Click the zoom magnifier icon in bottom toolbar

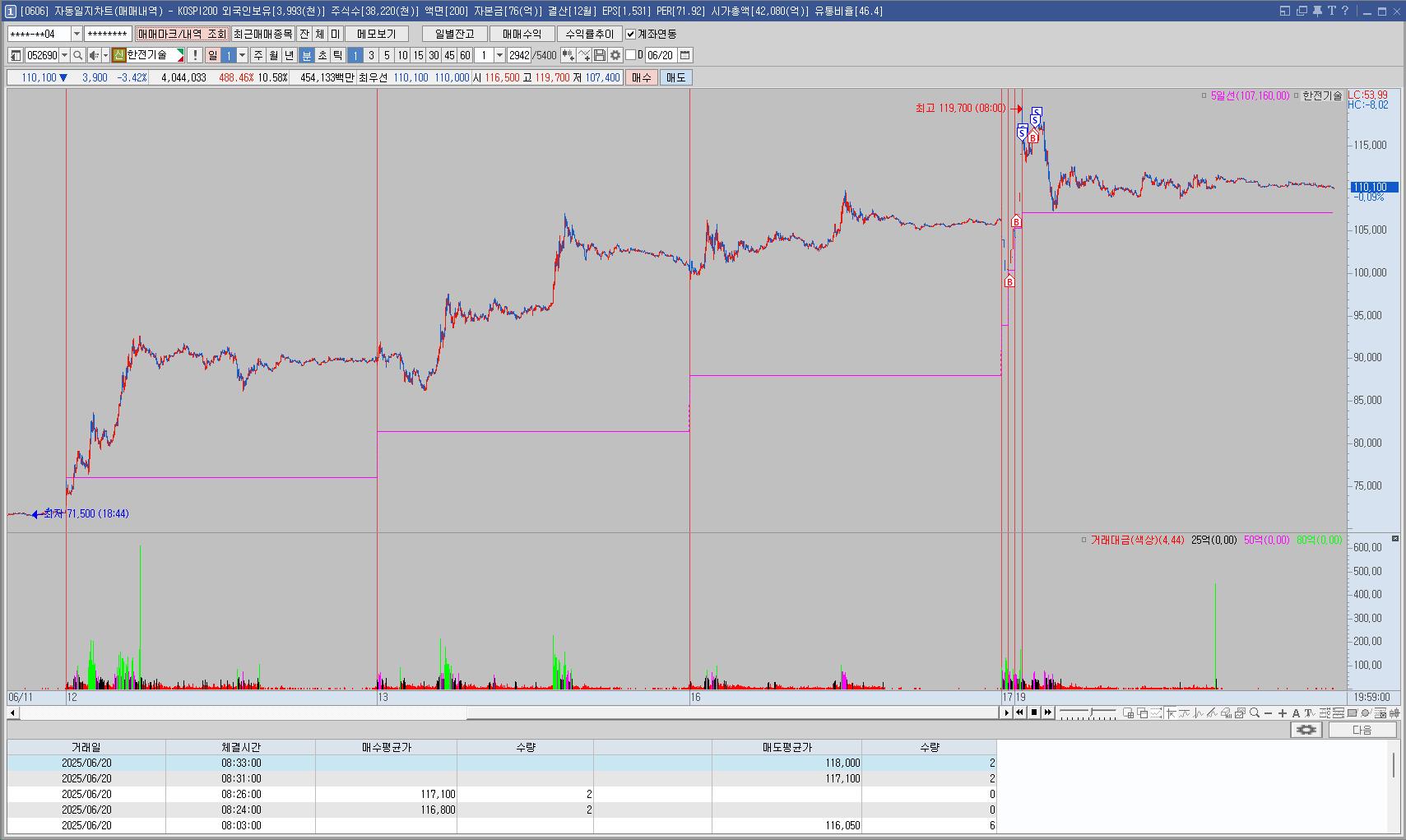coord(1255,713)
